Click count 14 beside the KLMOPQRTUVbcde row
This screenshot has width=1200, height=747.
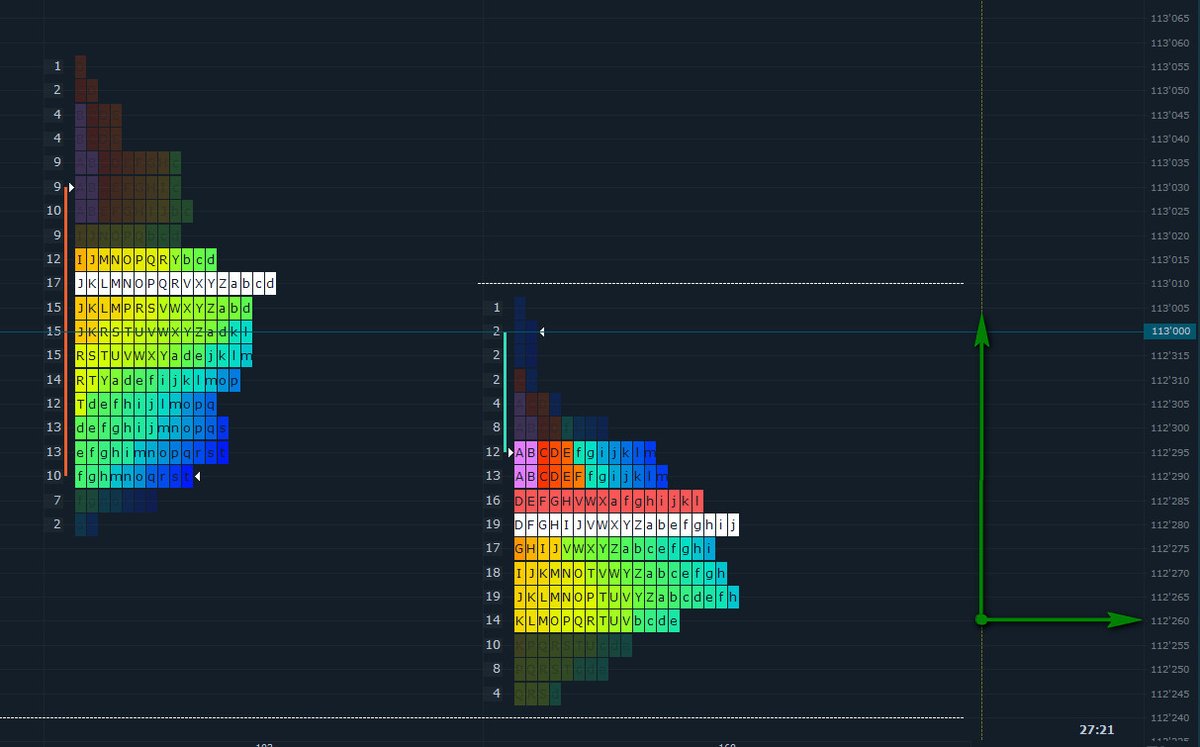click(x=493, y=621)
